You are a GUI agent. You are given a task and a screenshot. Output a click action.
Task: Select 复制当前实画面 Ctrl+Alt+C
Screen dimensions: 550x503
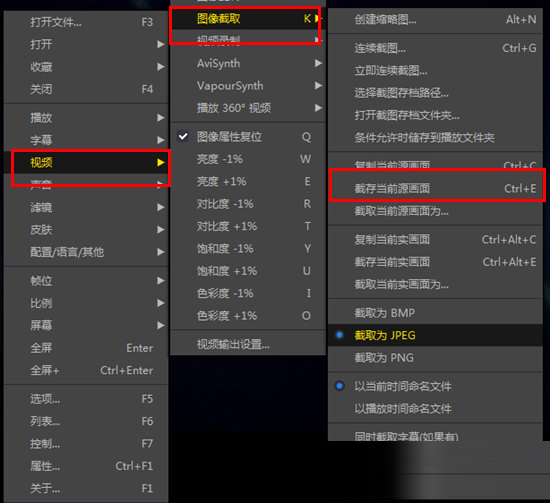pos(435,240)
